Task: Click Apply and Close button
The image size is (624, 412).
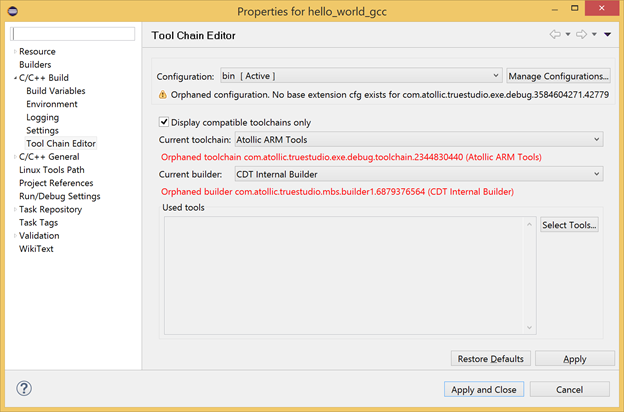Action: (x=484, y=389)
